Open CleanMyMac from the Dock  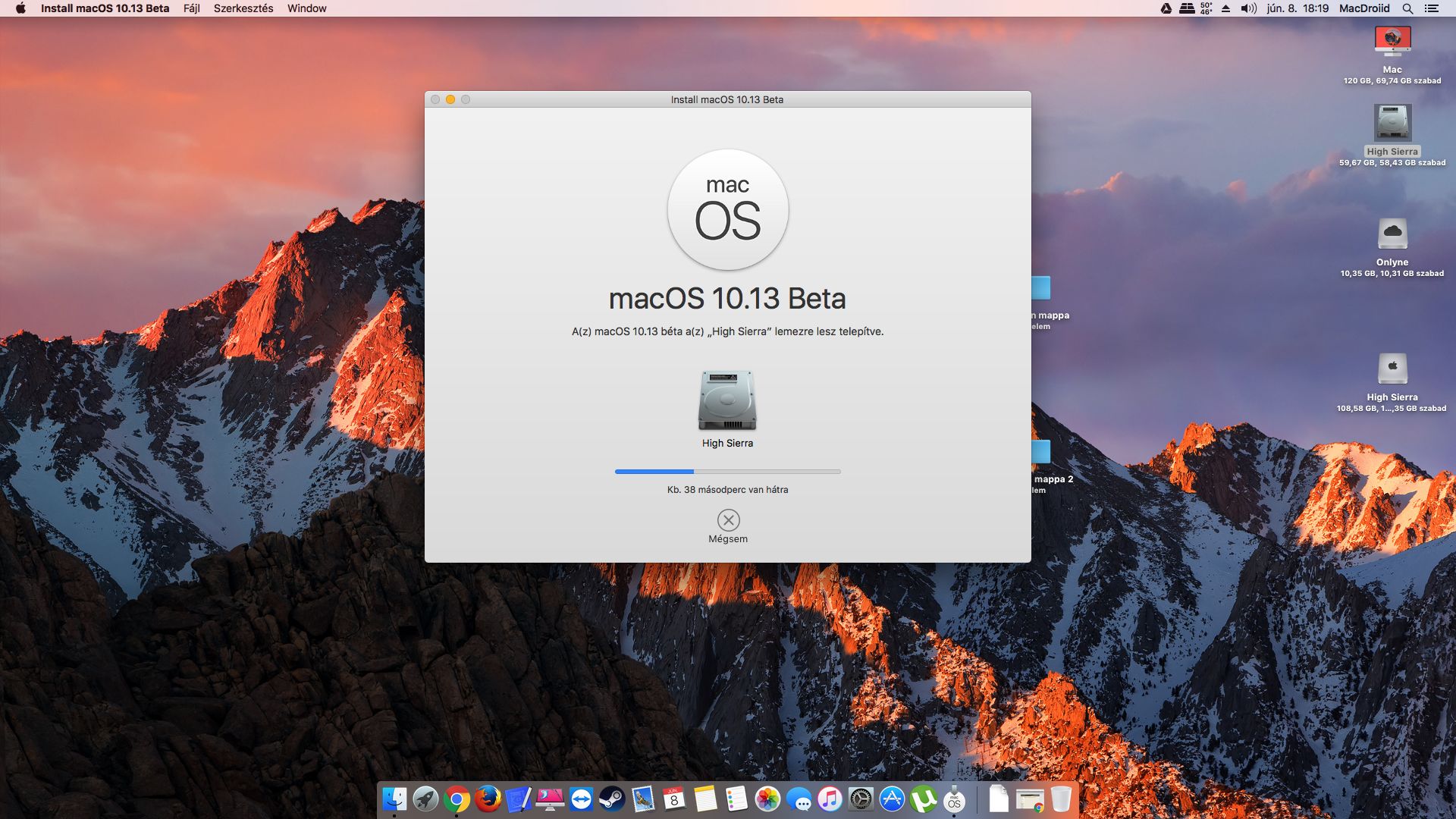tap(550, 799)
